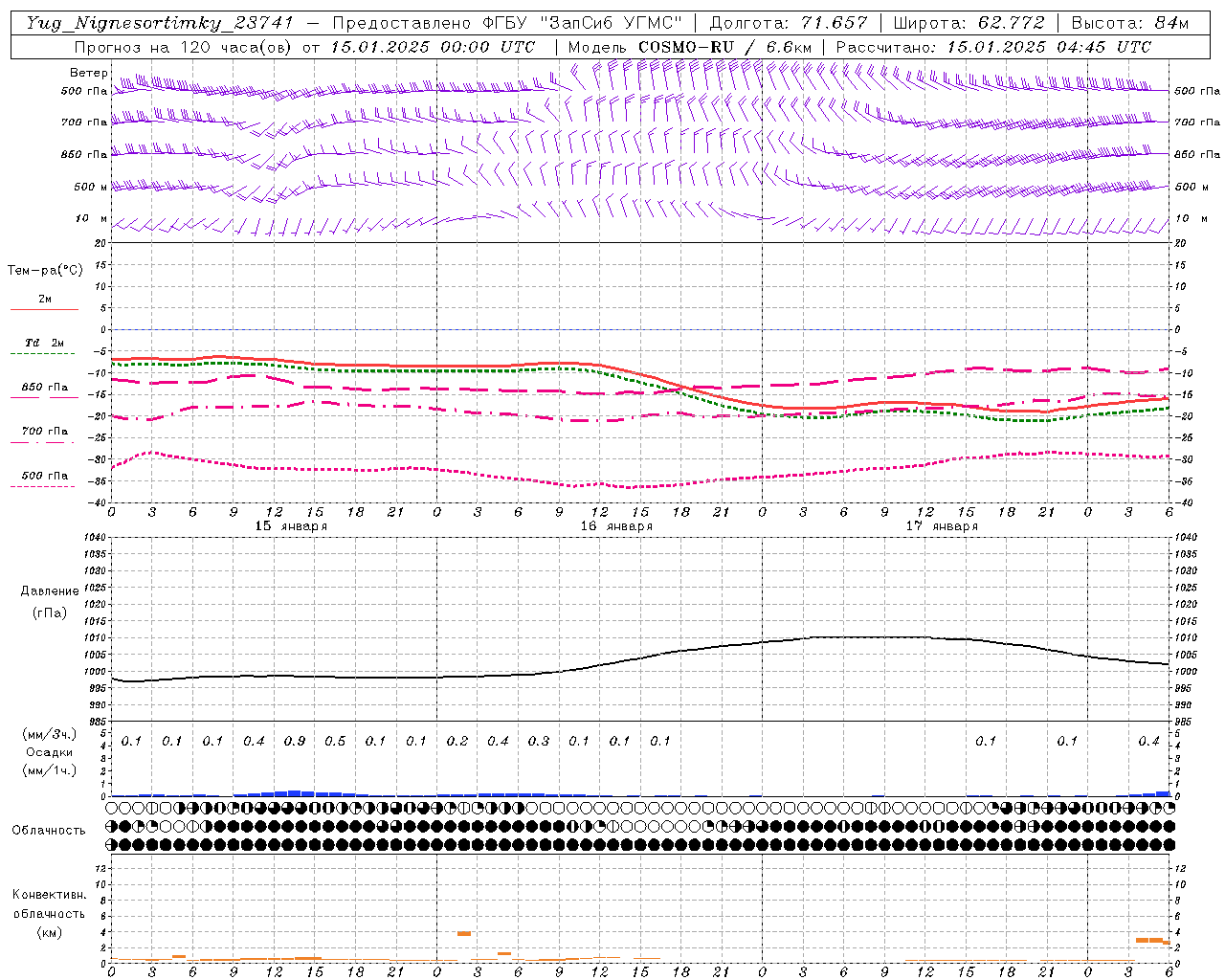Screen dimensions: 1225x980
Task: Click the '(гПа)' unit under Давление
Action: pyautogui.click(x=50, y=613)
